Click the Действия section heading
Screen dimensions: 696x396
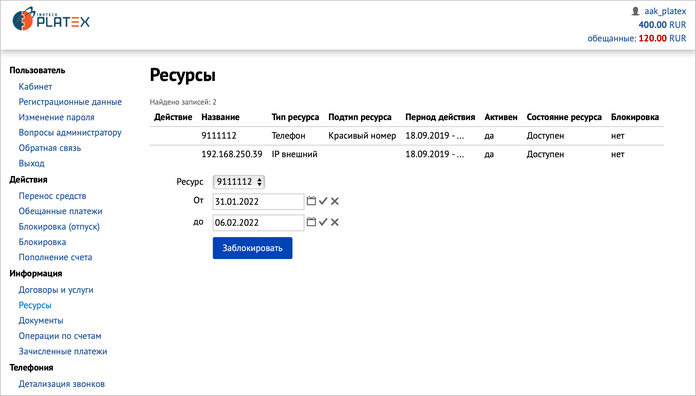pyautogui.click(x=28, y=179)
